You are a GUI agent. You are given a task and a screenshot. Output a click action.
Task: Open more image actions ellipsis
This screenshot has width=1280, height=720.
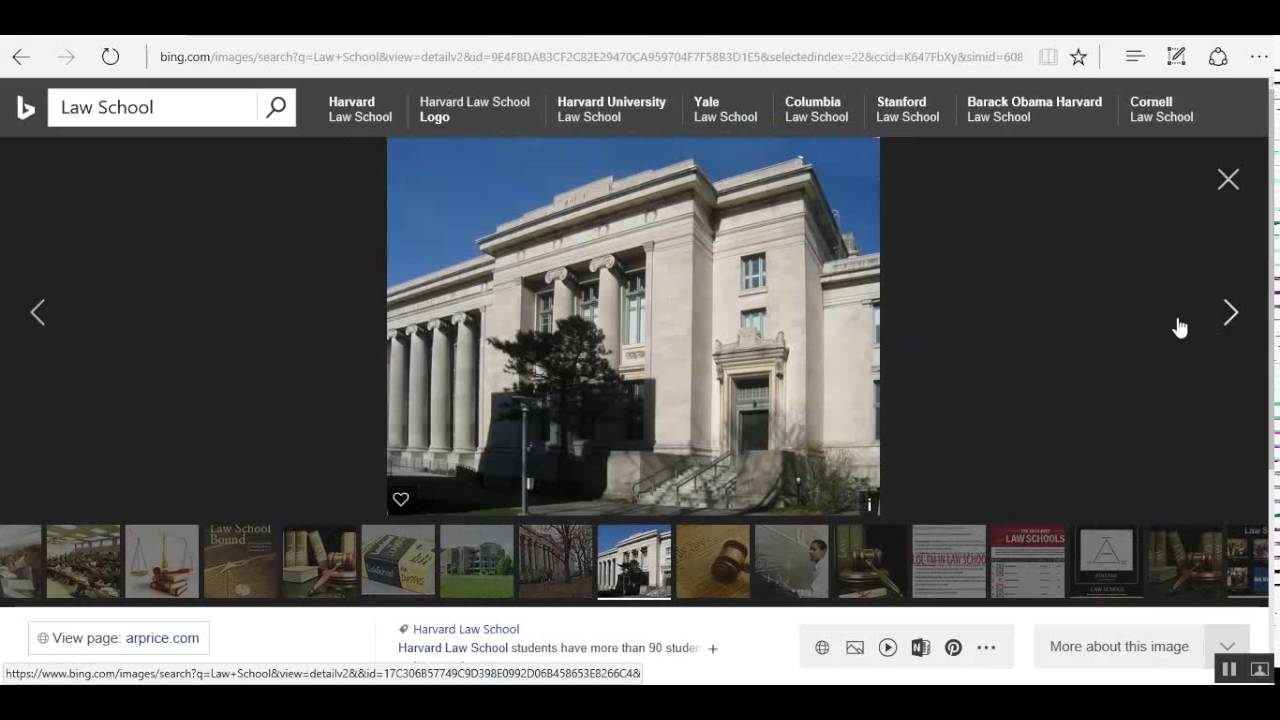[986, 648]
